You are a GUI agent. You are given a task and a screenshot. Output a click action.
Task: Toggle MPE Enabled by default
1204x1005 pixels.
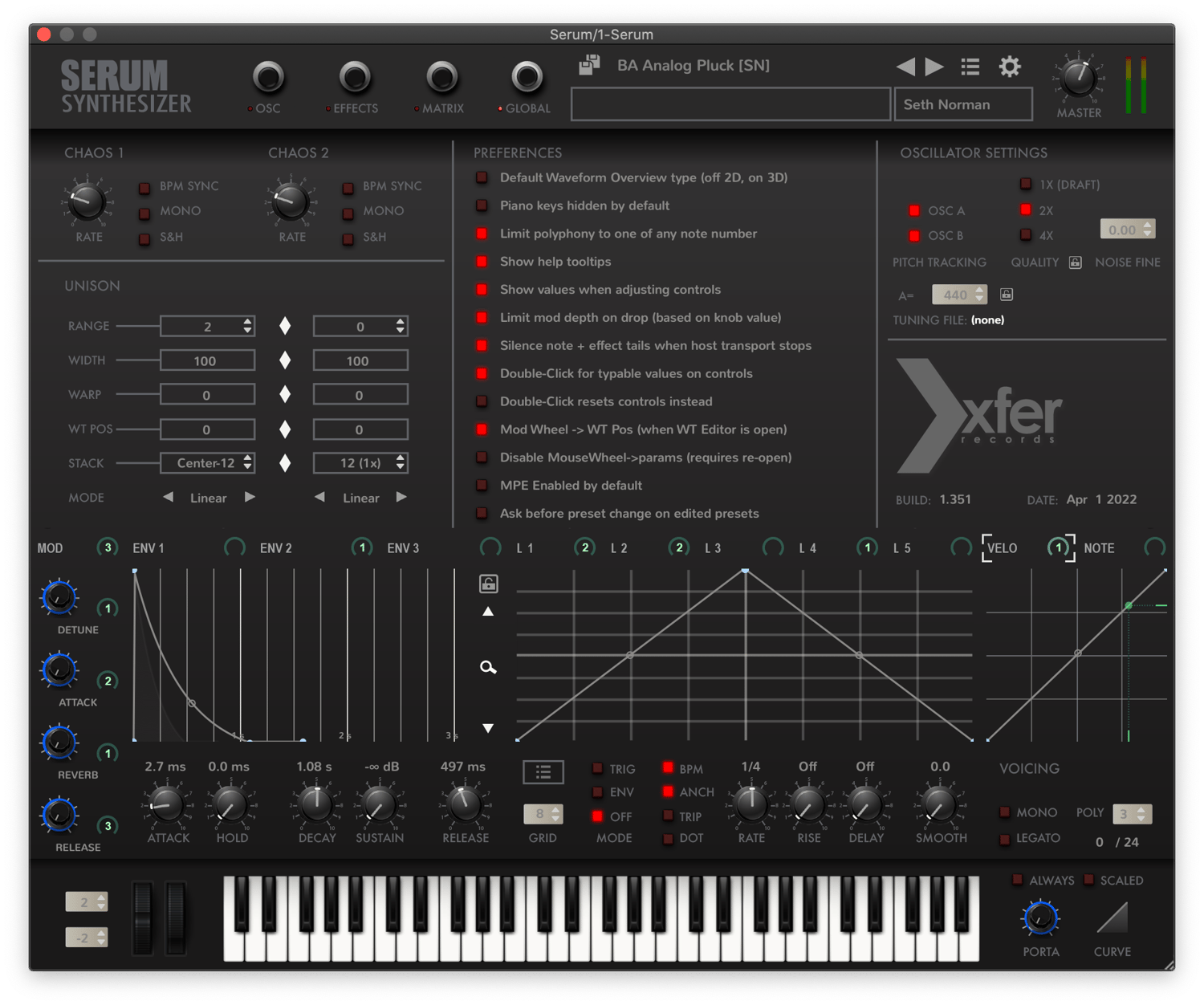pyautogui.click(x=482, y=485)
